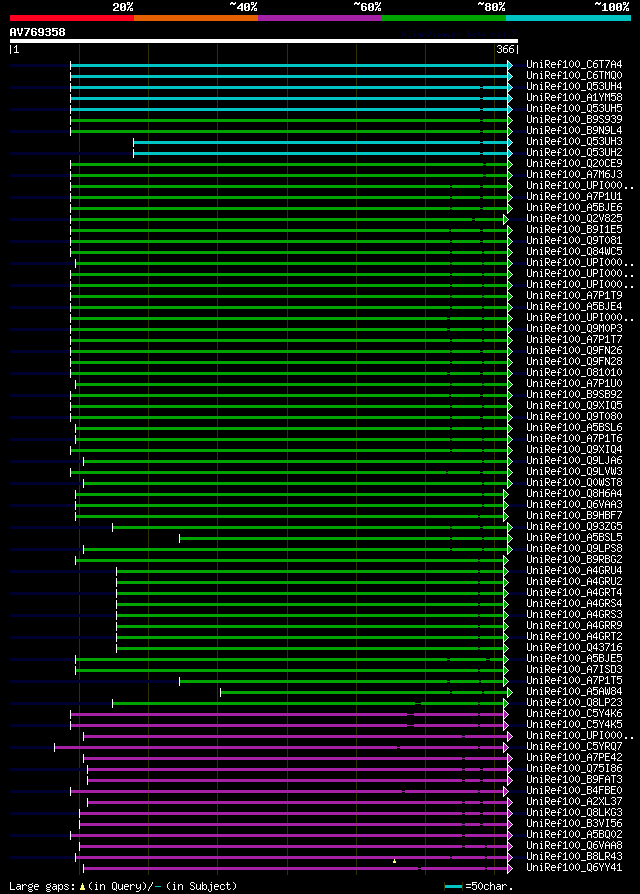Click the UniRef100_Q53UH2 label
The image size is (640, 894).
[574, 153]
